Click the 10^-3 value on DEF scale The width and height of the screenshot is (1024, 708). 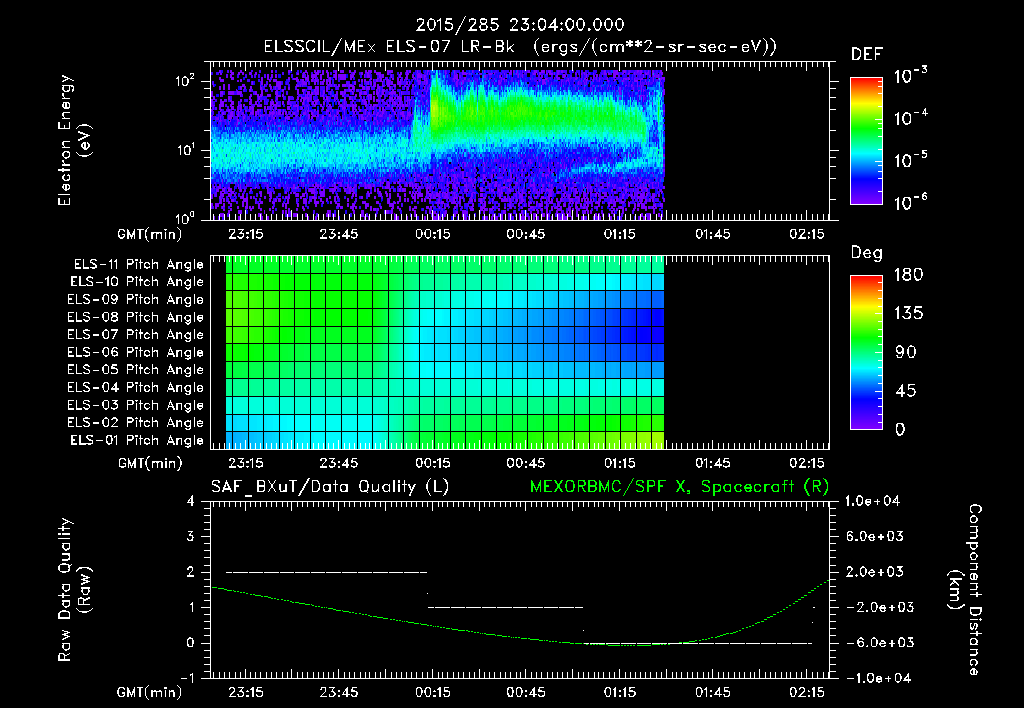910,76
